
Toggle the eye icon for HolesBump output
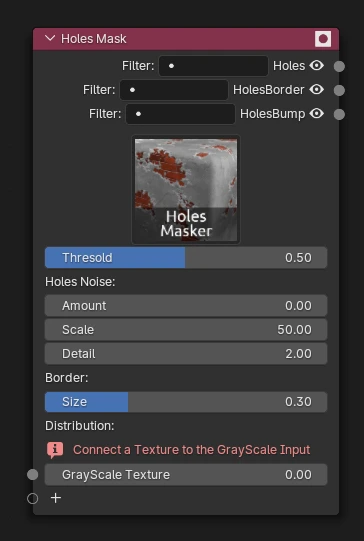[x=316, y=113]
